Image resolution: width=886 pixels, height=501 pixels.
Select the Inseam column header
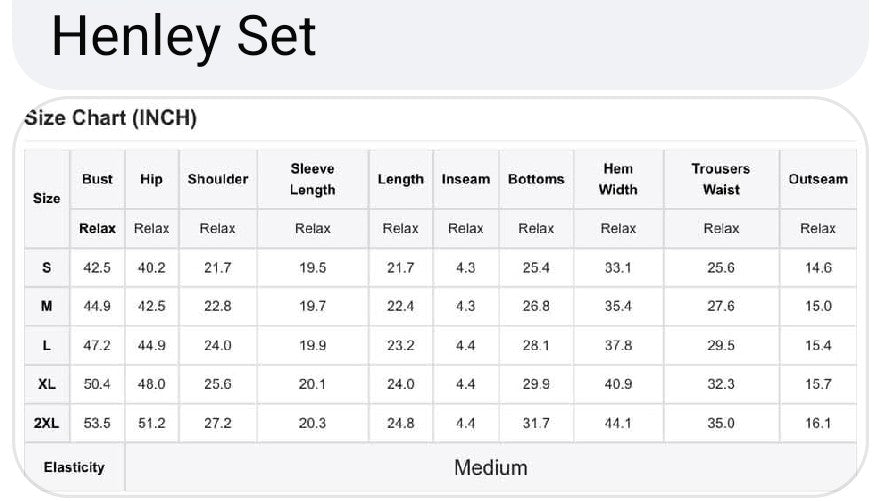click(x=465, y=179)
